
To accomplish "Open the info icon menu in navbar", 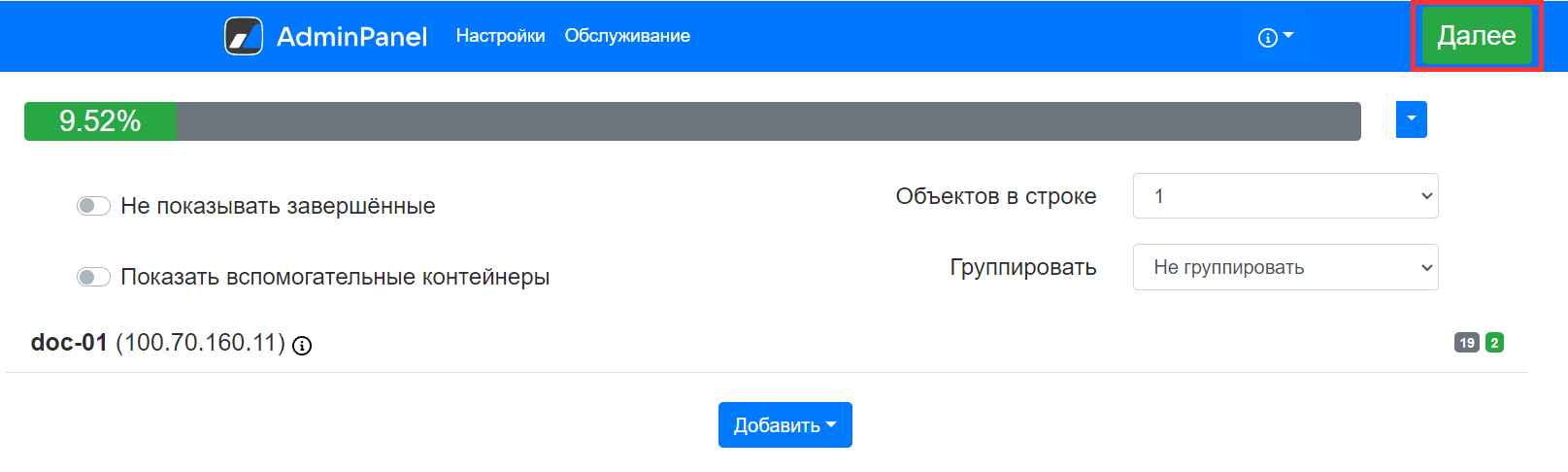I will (x=1275, y=37).
